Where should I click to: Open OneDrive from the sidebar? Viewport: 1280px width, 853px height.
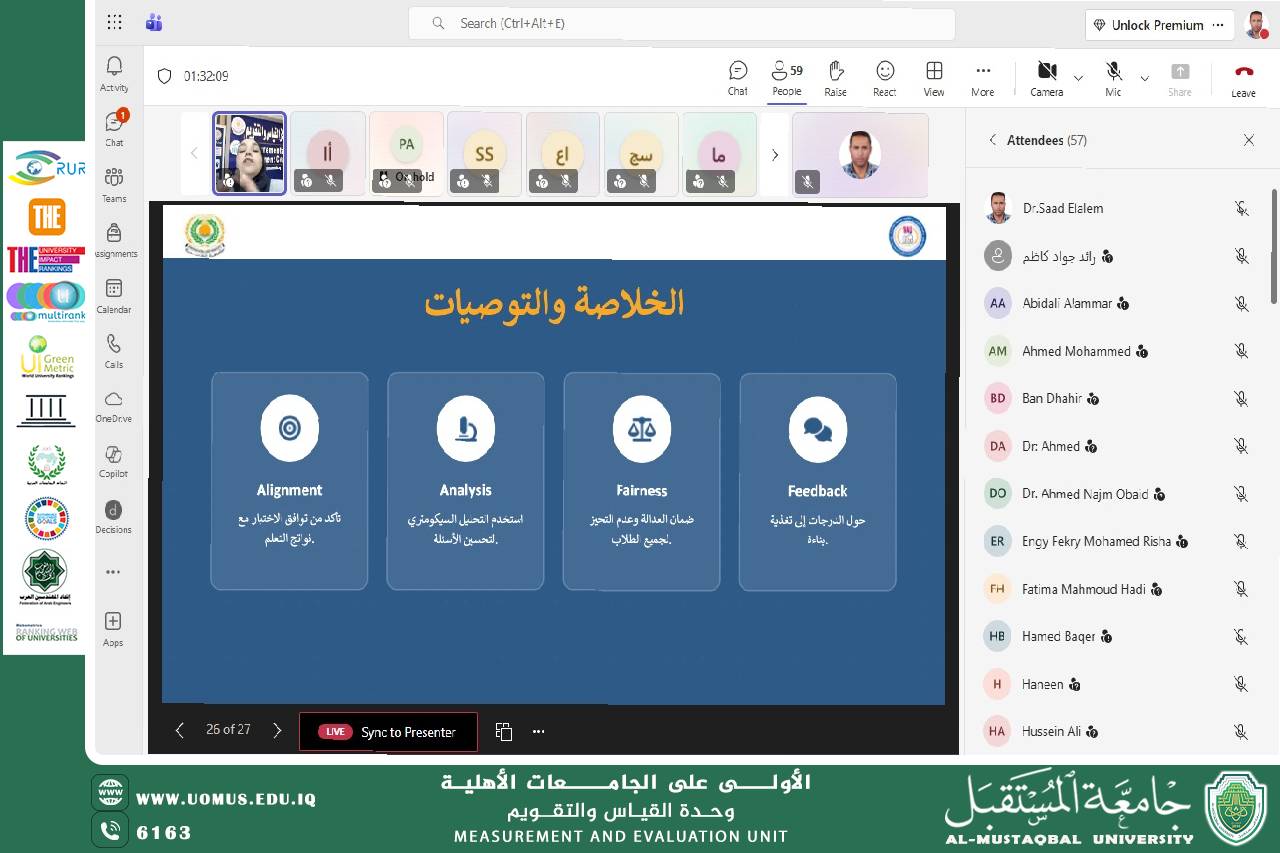click(x=114, y=405)
